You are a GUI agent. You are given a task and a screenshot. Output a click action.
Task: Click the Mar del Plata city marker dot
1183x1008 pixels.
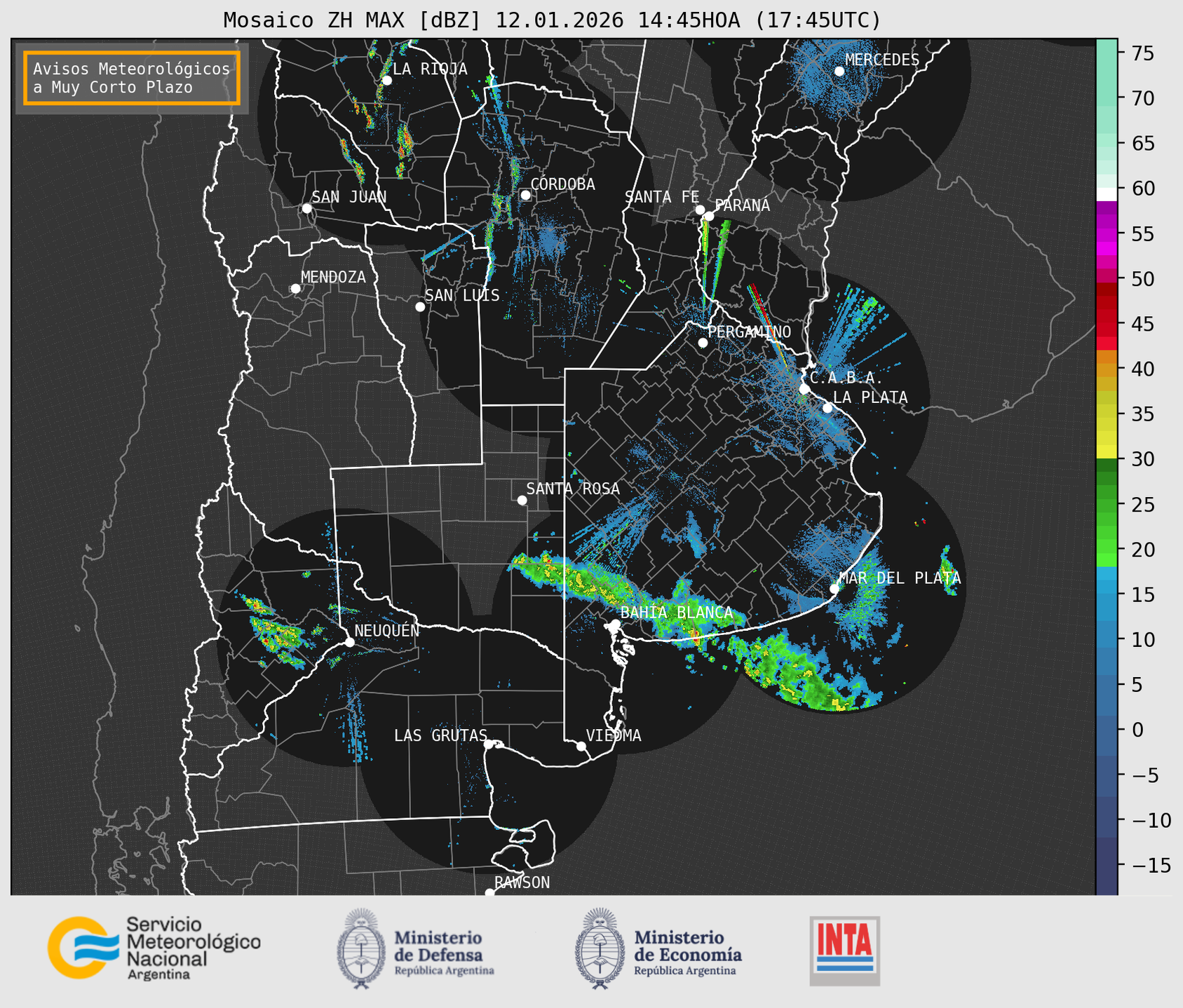(x=834, y=589)
